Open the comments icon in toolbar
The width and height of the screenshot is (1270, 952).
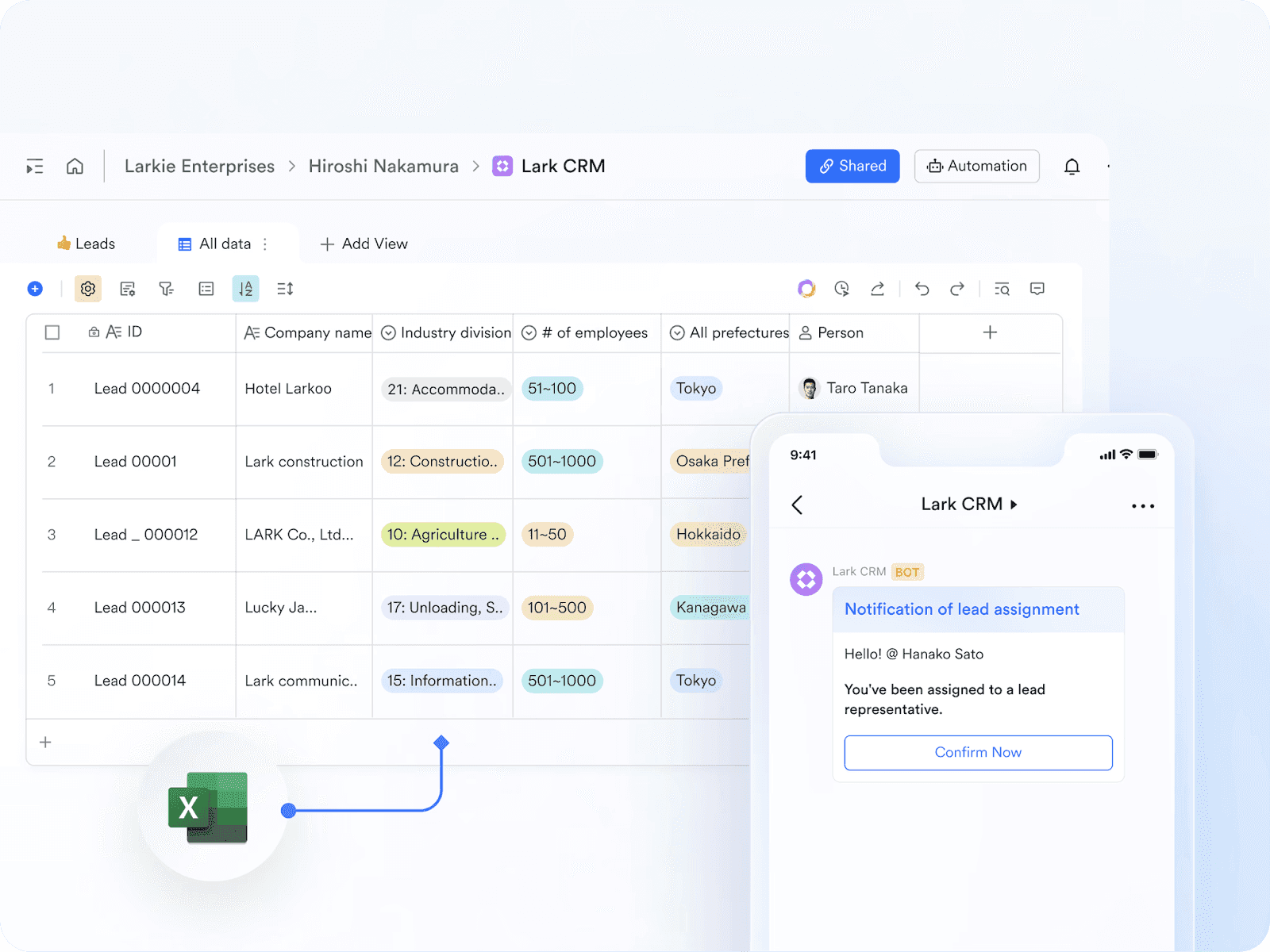coord(1037,289)
